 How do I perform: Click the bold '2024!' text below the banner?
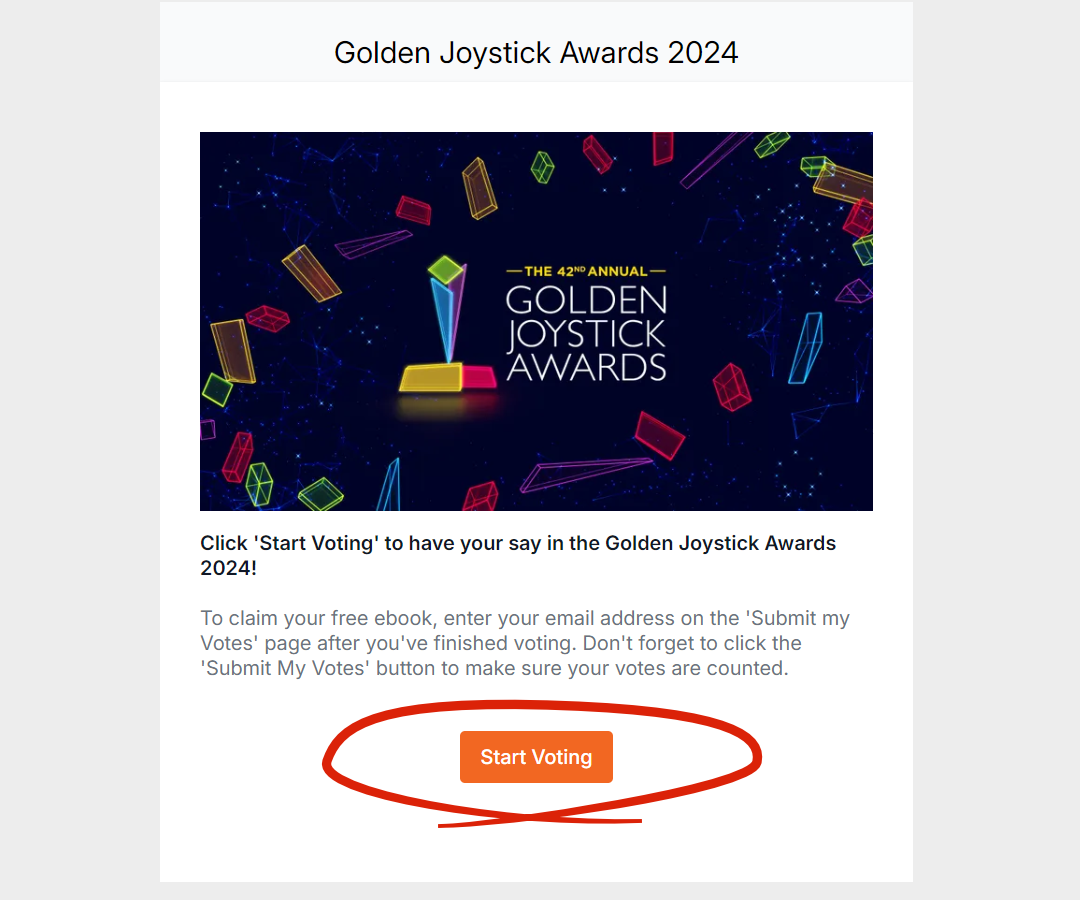click(229, 568)
